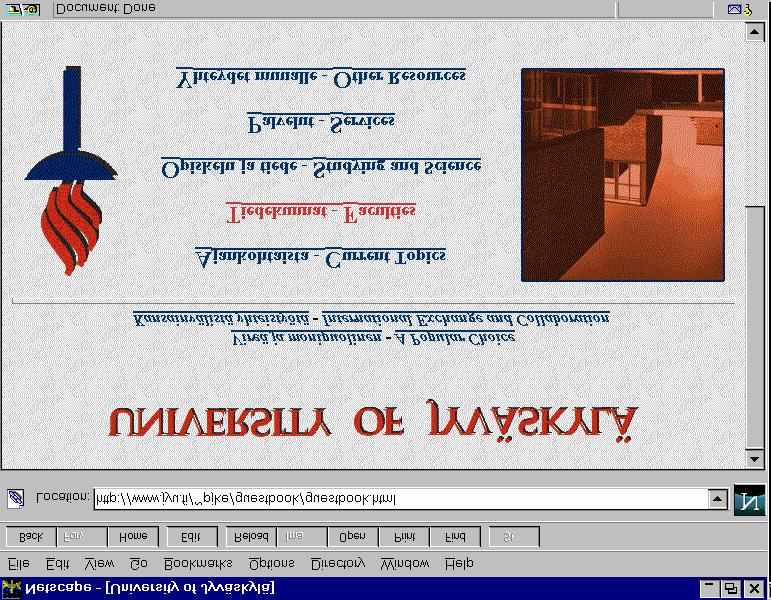Screen dimensions: 771x600
Task: Open the Tiedekunnat - Faculties link
Action: [x=321, y=212]
